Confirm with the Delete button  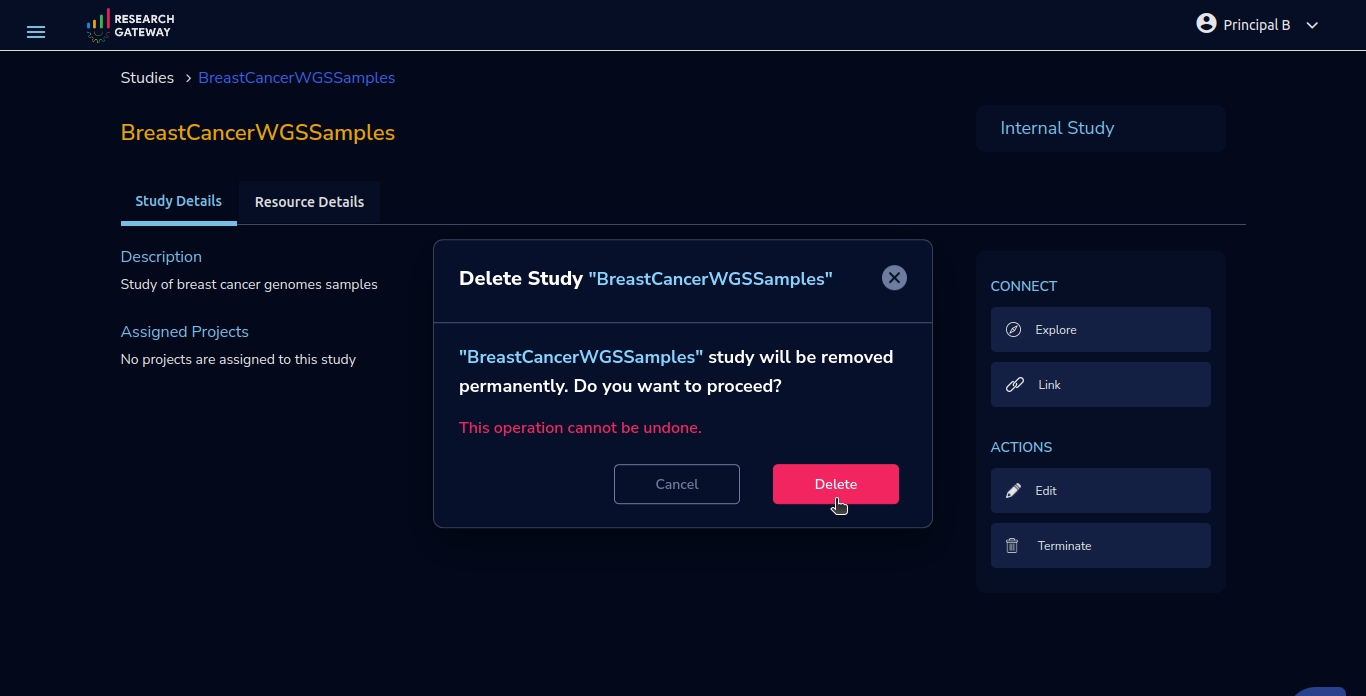click(x=836, y=484)
